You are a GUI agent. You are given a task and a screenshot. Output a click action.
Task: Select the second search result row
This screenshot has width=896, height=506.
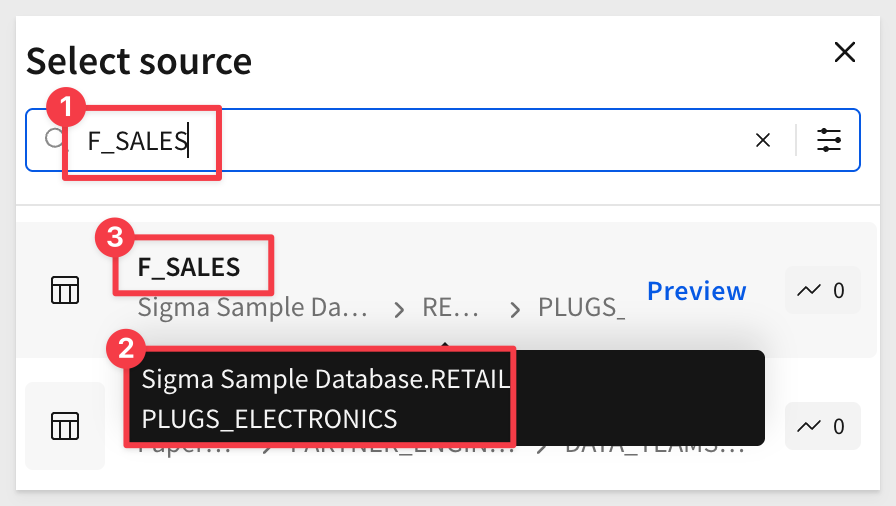[x=446, y=426]
